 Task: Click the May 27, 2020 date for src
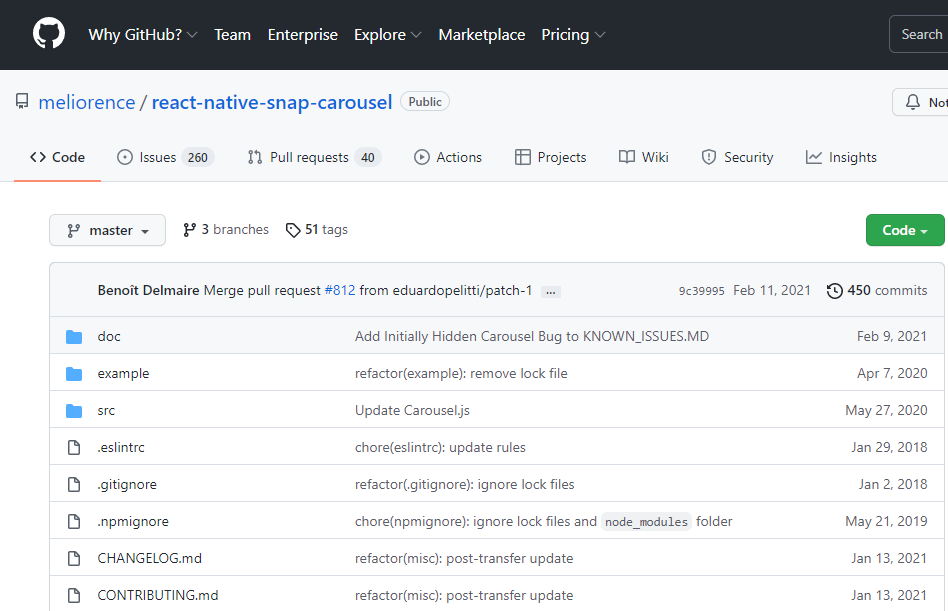886,410
